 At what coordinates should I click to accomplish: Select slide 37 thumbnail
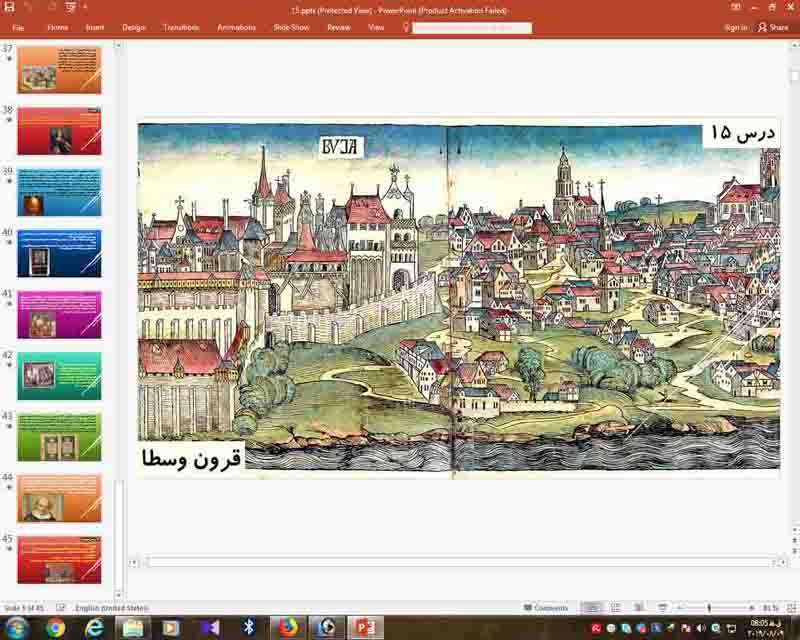pyautogui.click(x=59, y=70)
